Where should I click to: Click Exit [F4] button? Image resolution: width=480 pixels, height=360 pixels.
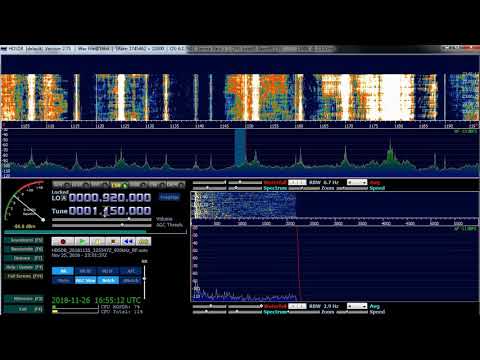[x=24, y=309]
